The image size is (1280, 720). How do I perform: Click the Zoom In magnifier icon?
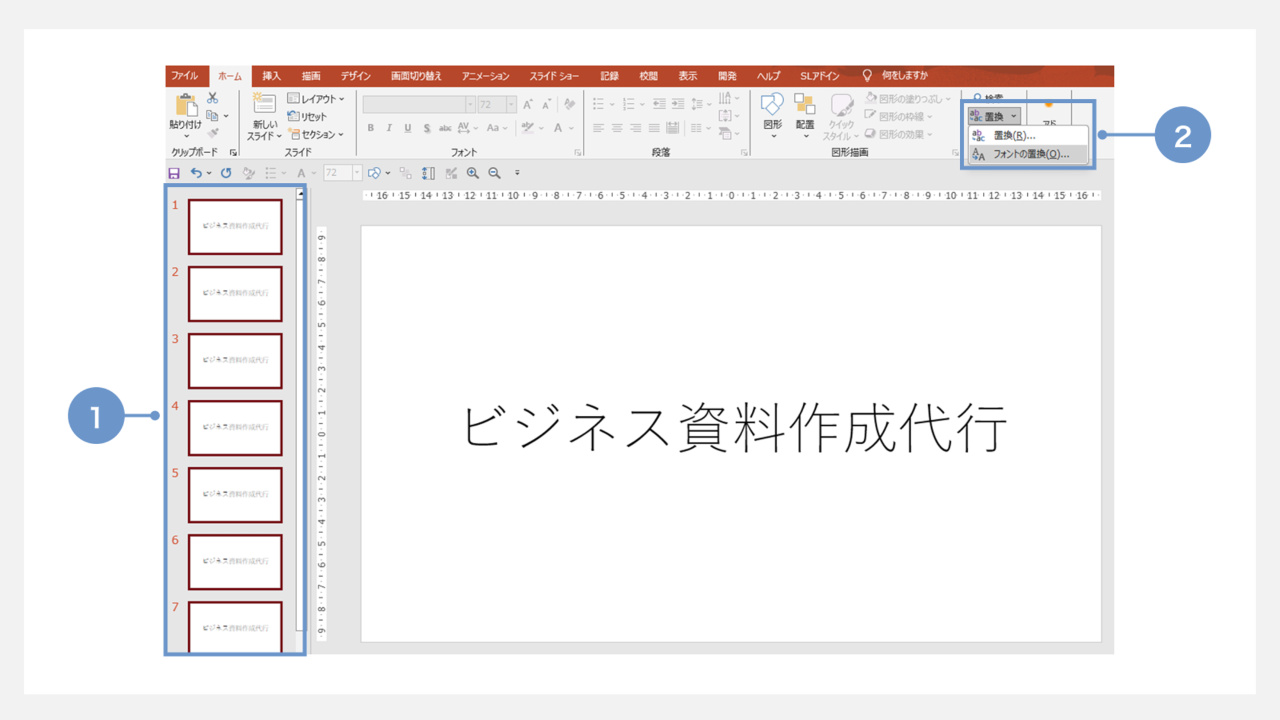click(x=473, y=173)
